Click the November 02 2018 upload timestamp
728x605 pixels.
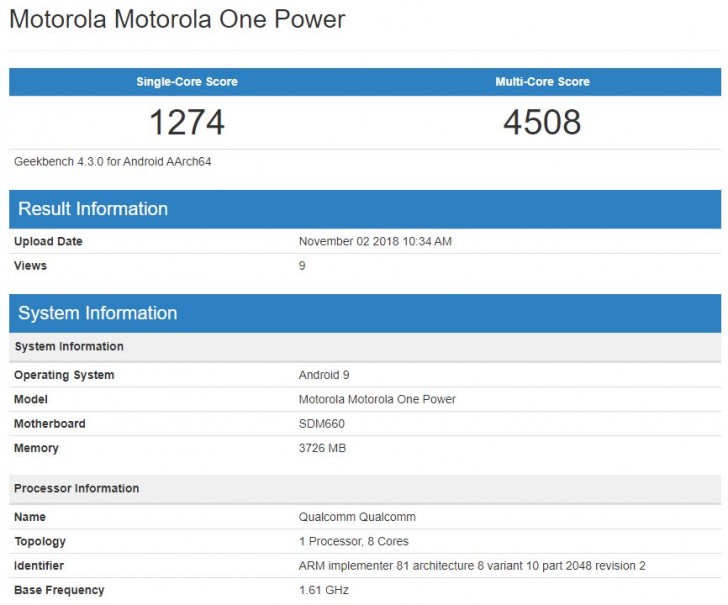pos(375,241)
